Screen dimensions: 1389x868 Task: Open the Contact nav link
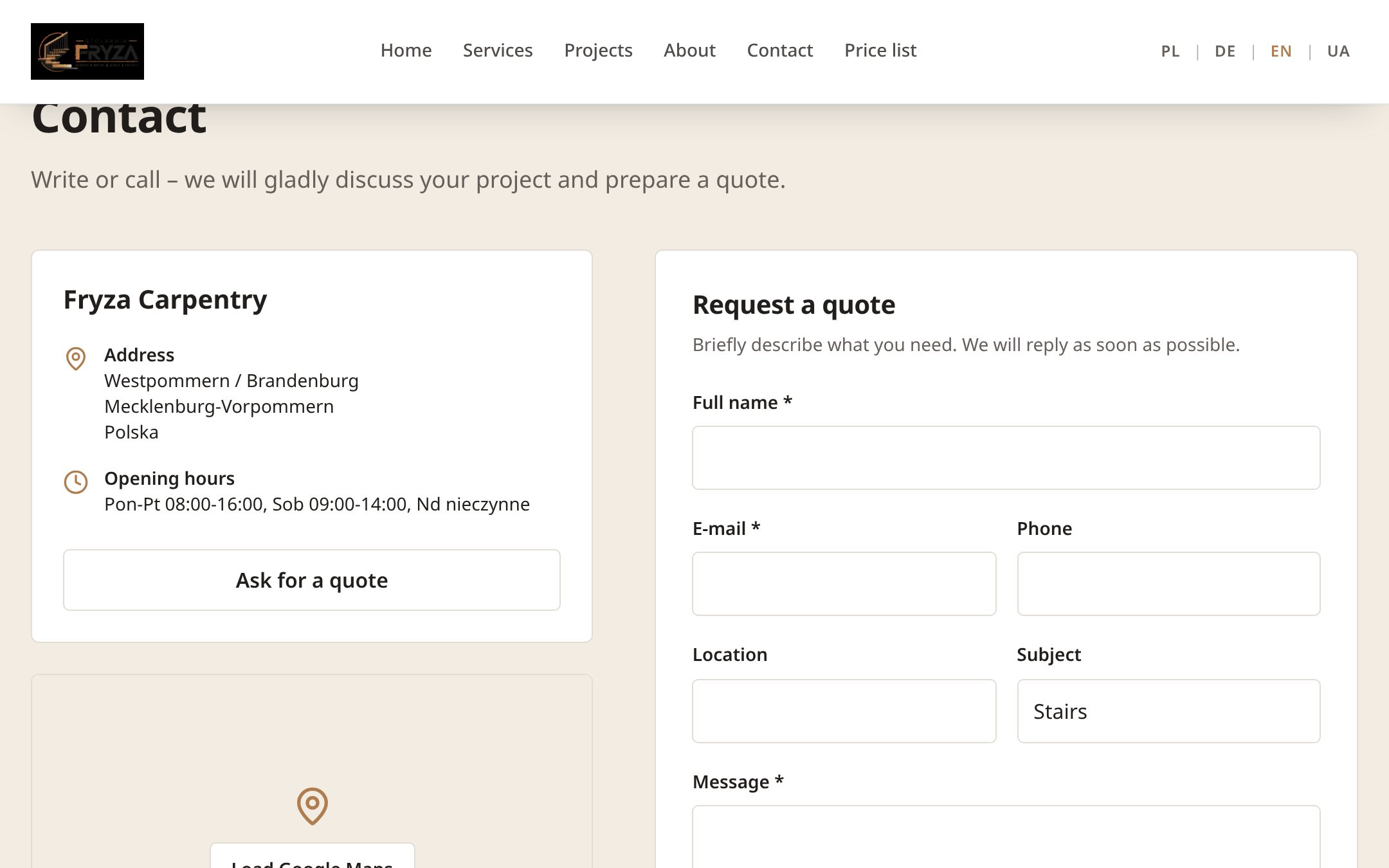tap(780, 50)
